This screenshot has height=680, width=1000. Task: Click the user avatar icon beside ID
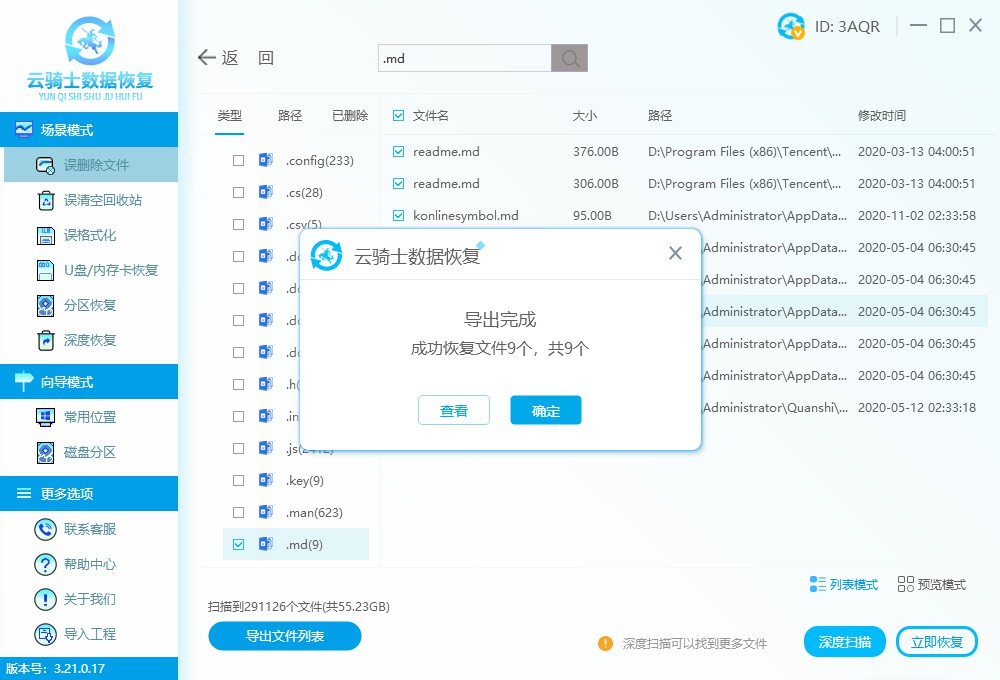(x=791, y=26)
